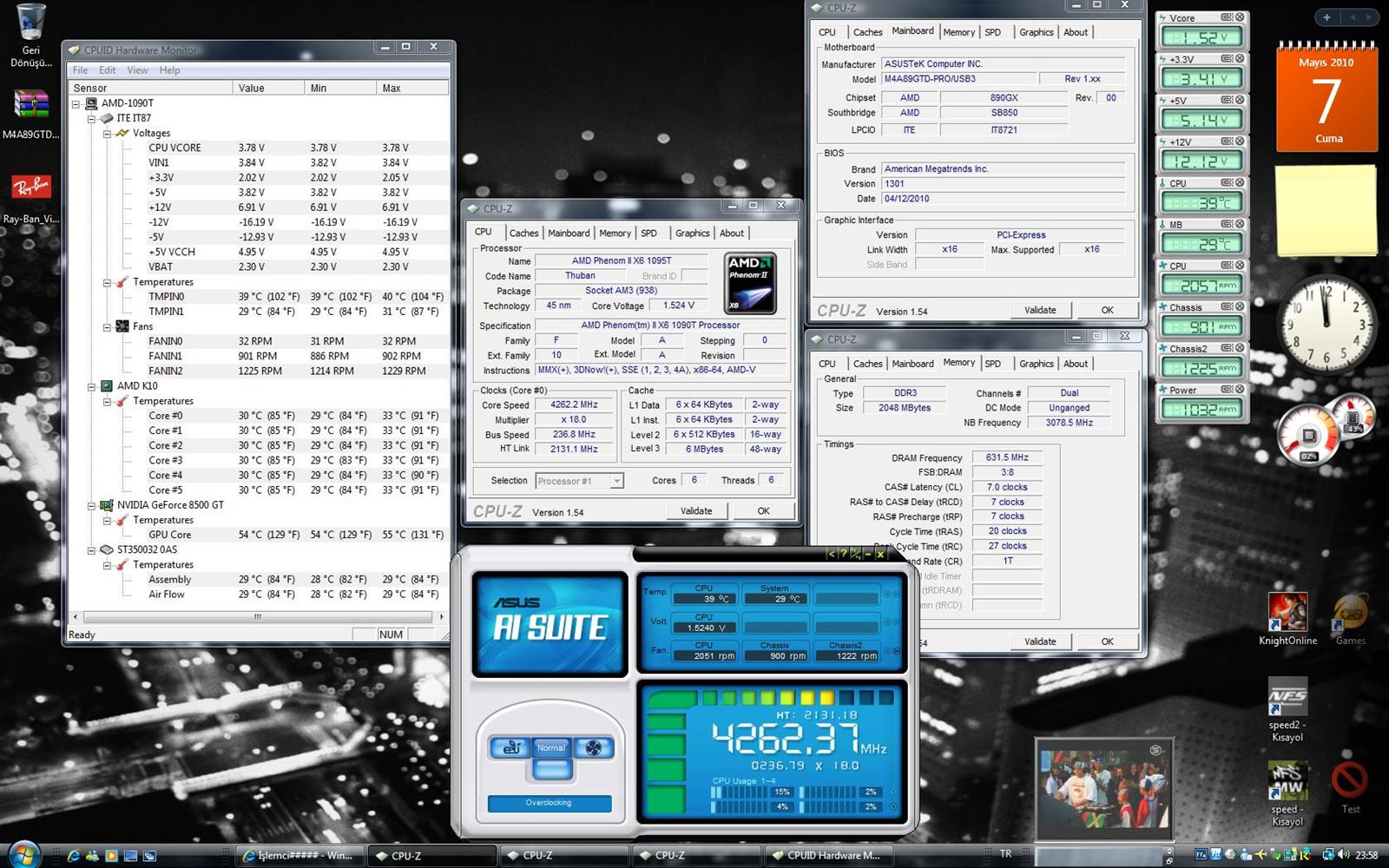Click the horizontal scrollbar in HWMonitor
The image size is (1389, 868).
(258, 617)
